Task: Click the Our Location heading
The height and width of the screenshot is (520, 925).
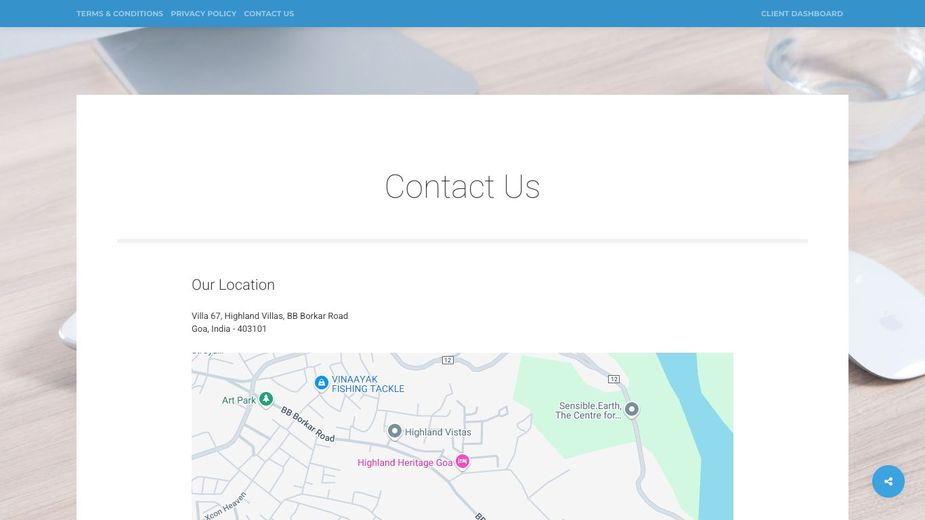Action: click(233, 284)
